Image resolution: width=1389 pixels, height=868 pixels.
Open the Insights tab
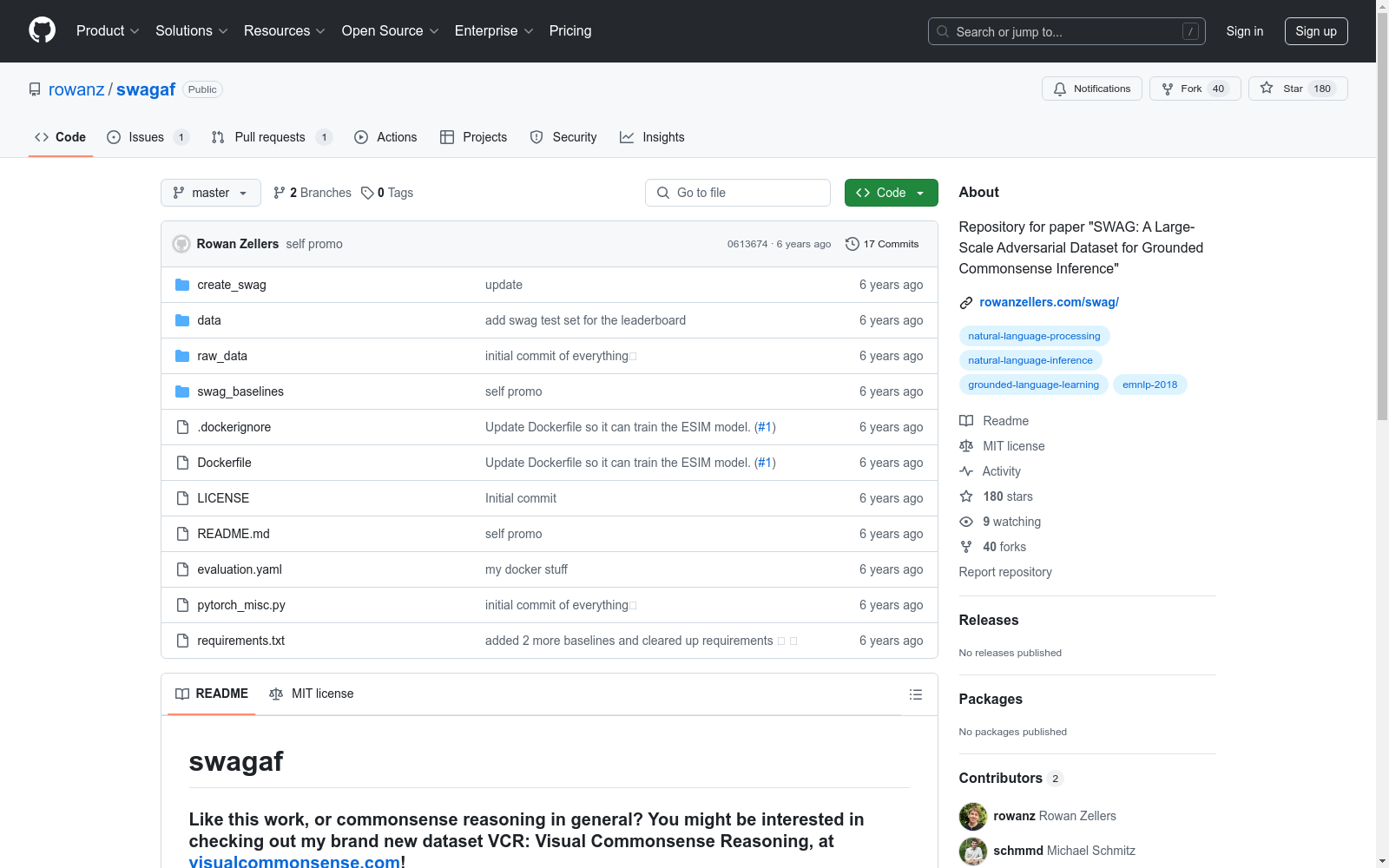tap(652, 137)
